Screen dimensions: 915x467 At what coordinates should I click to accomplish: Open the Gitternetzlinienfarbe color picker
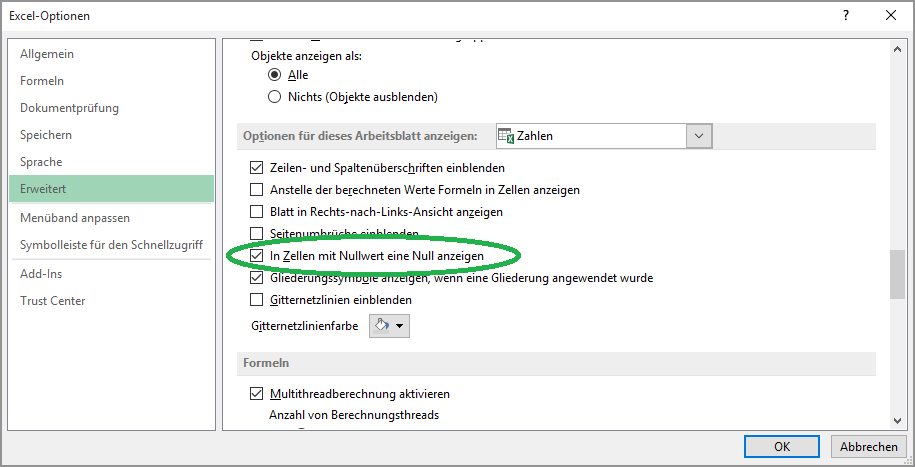(x=389, y=326)
